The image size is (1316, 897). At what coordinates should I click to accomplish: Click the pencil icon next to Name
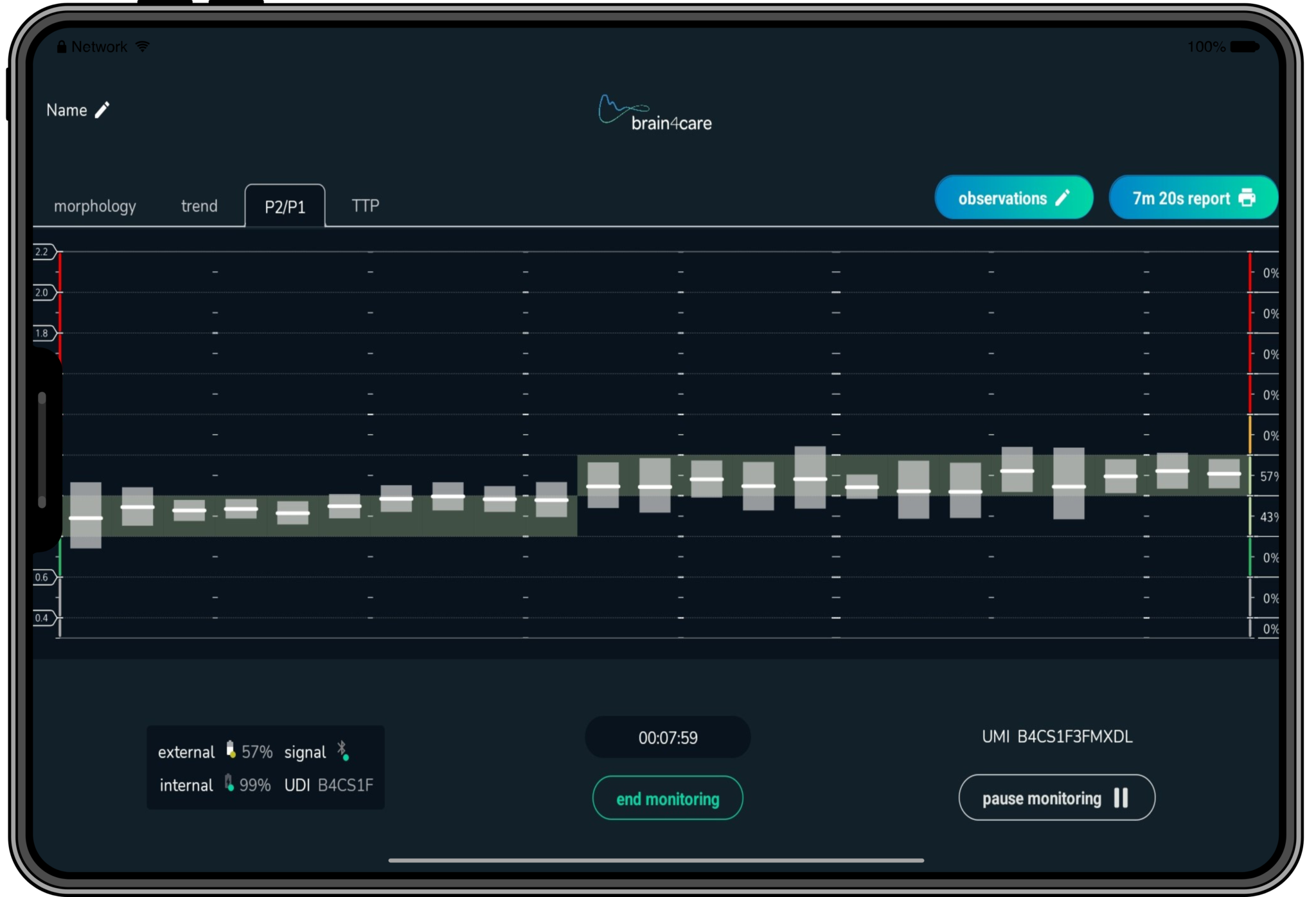click(x=102, y=110)
